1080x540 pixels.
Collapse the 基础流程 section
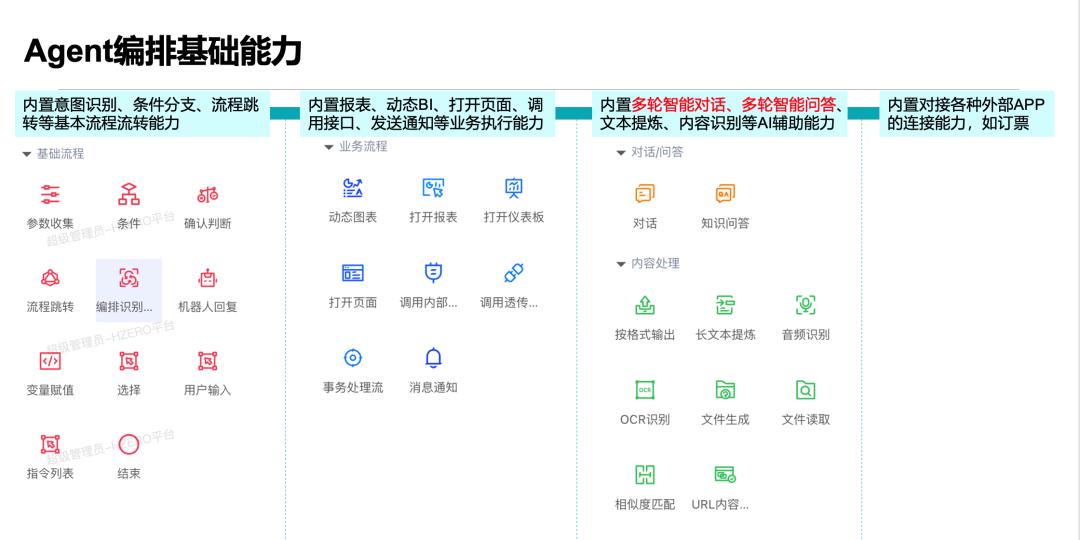[27, 154]
